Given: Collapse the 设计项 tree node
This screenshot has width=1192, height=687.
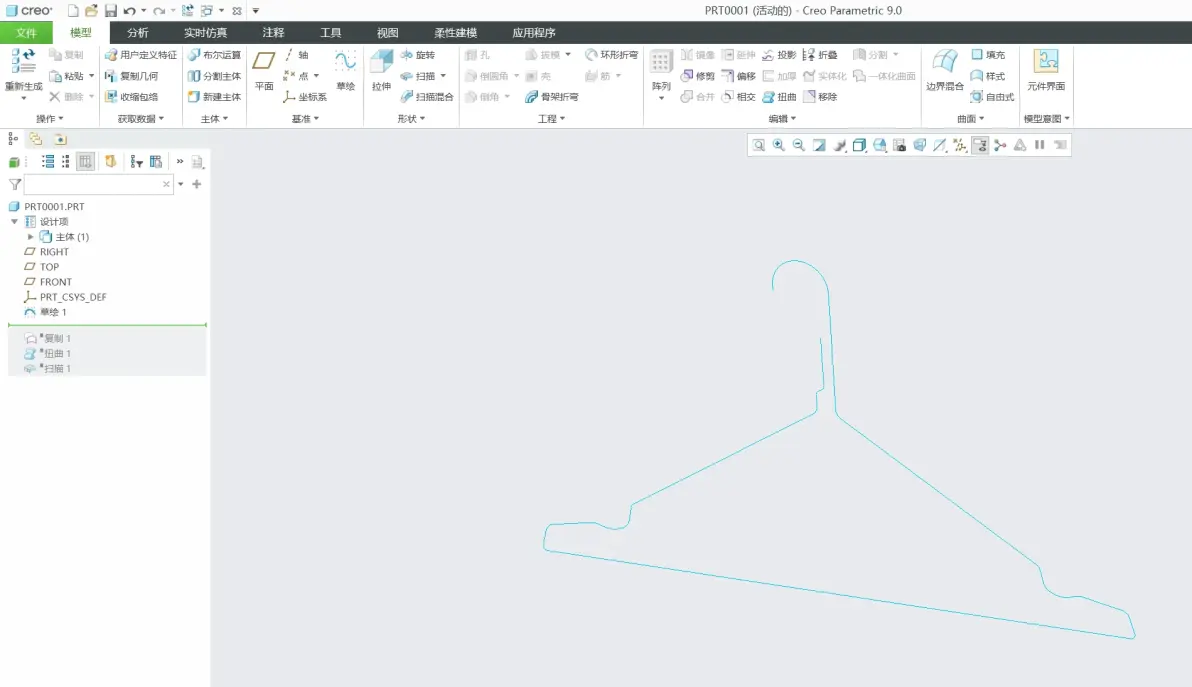Looking at the screenshot, I should [14, 222].
